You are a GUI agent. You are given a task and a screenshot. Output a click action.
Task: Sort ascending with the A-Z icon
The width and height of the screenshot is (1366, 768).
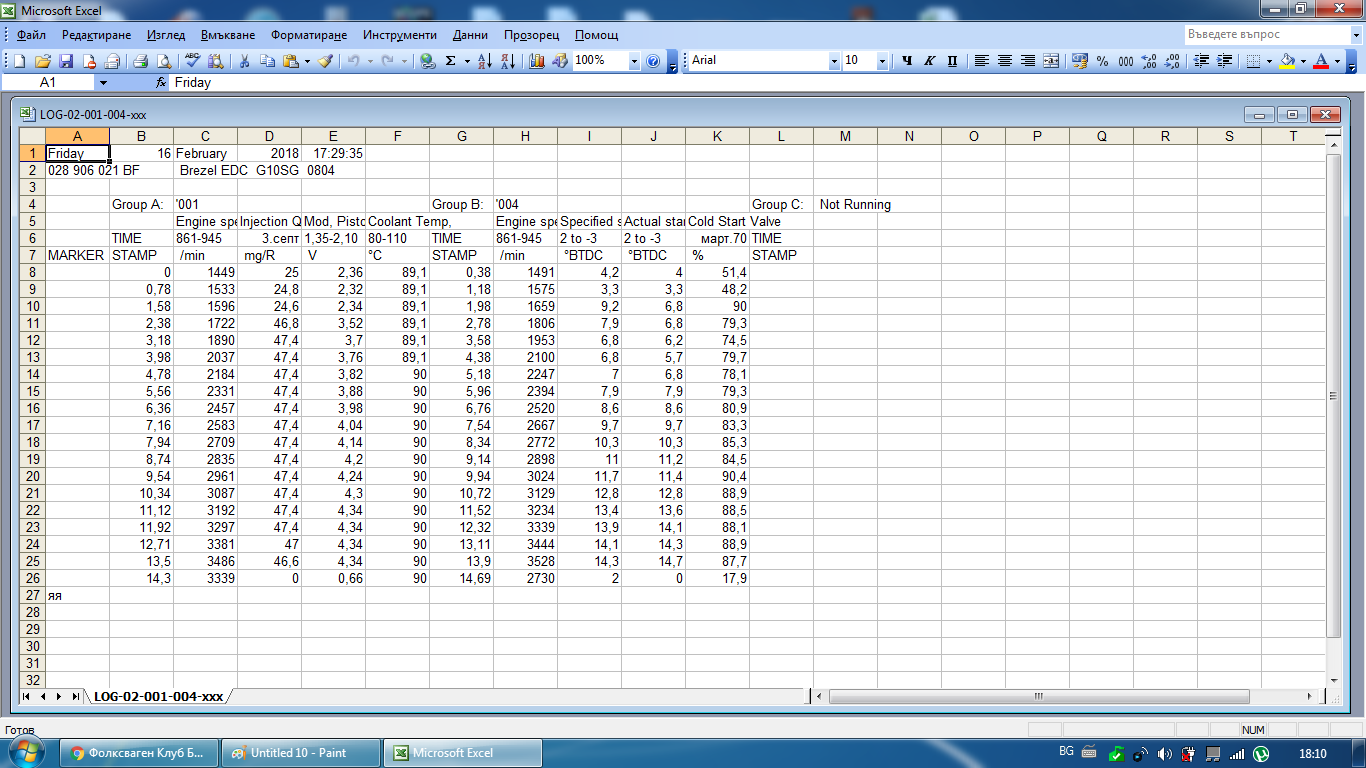coord(484,61)
